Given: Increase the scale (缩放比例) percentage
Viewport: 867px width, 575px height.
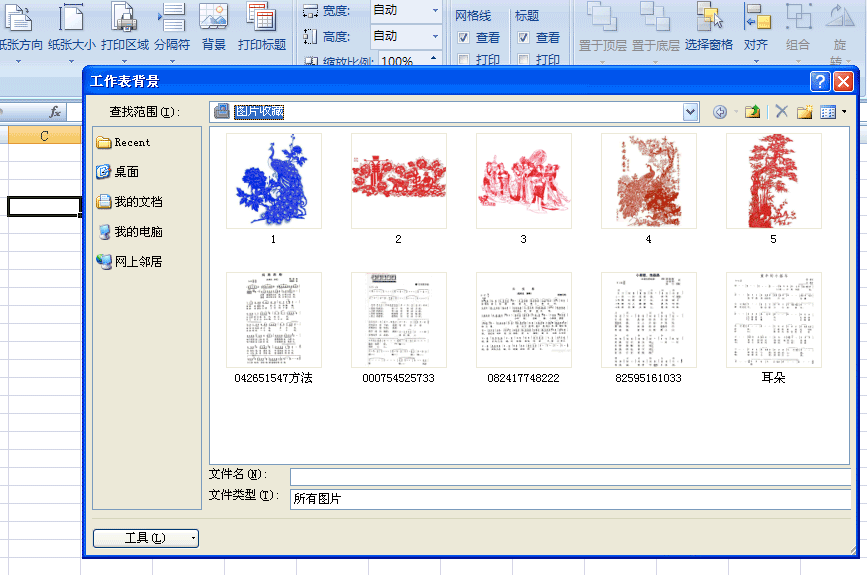Looking at the screenshot, I should (x=434, y=58).
